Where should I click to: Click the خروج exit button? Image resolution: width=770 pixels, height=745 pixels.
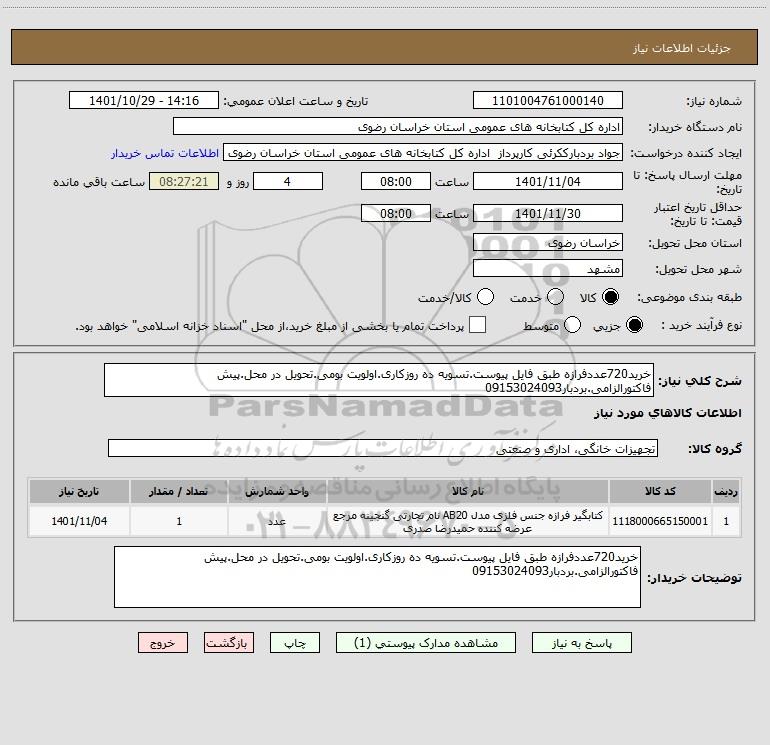click(x=163, y=643)
